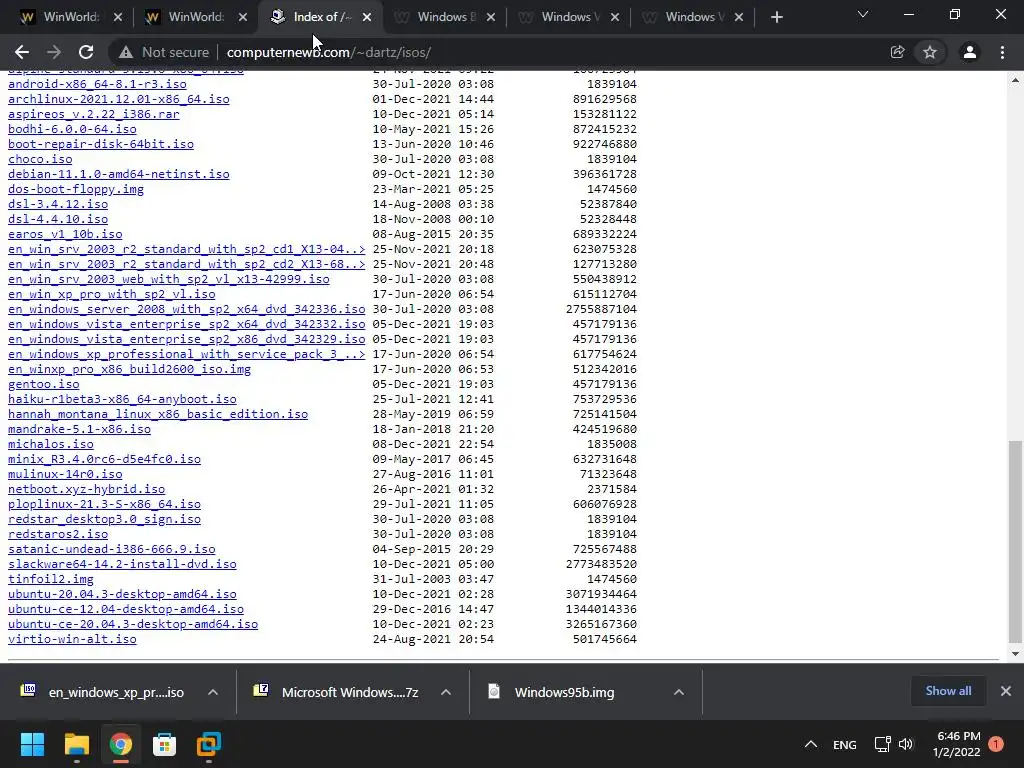Open Microsoft Windows....7z download item
Screen dimensions: 1024x768
(x=337, y=692)
